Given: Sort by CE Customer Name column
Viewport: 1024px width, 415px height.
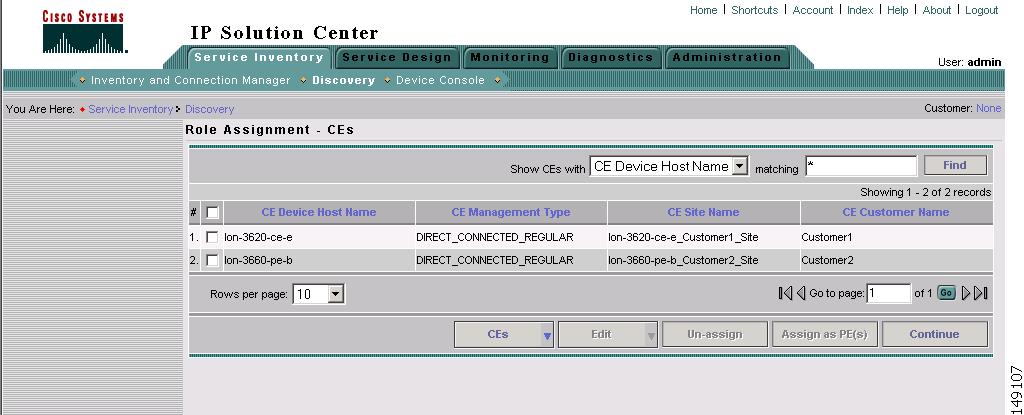Looking at the screenshot, I should point(896,212).
